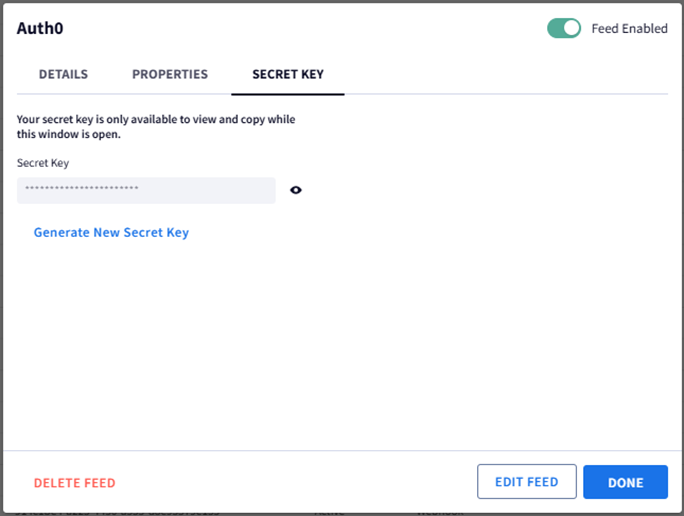Click the secret key availability notice text
684x516 pixels.
[156, 126]
